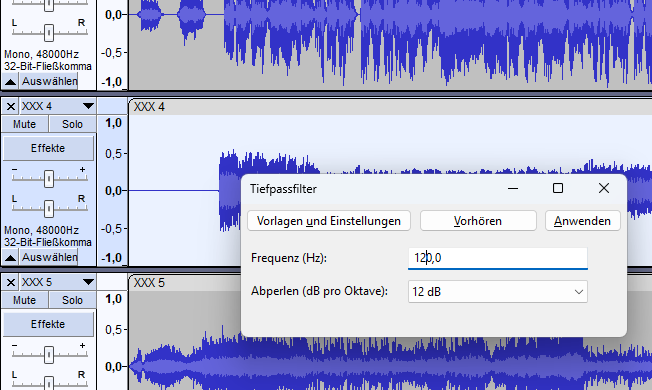
Task: Open the XXX 4 track name dropdown menu
Action: point(88,106)
